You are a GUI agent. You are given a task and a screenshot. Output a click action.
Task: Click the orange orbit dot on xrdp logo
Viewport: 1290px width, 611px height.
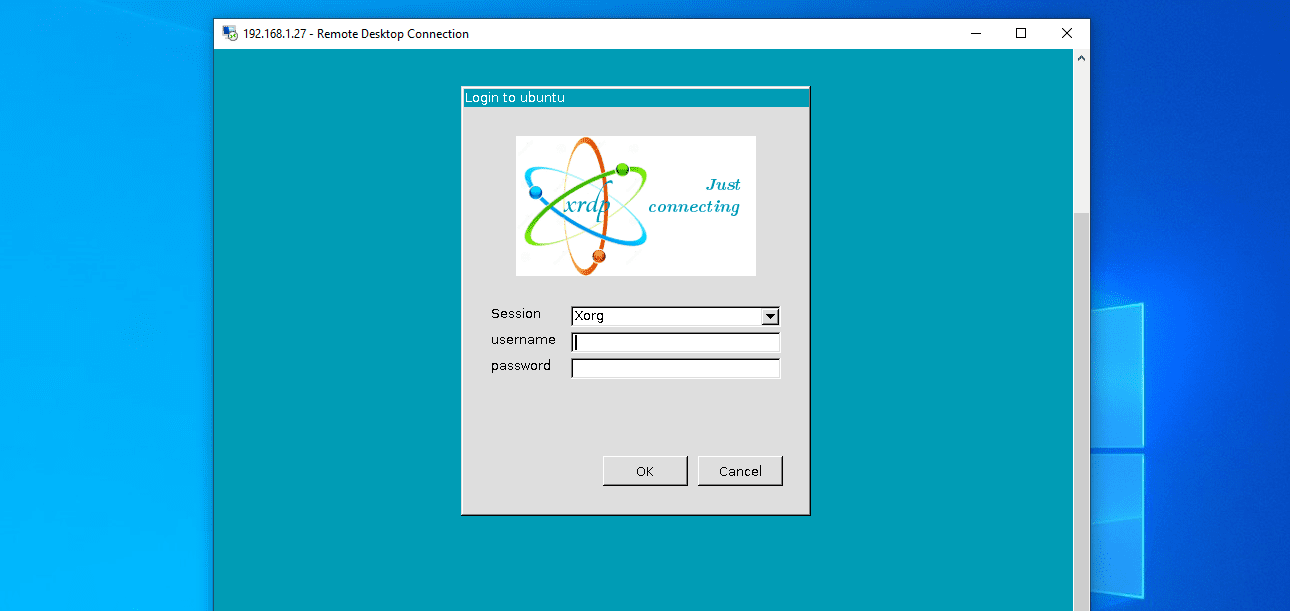(598, 255)
